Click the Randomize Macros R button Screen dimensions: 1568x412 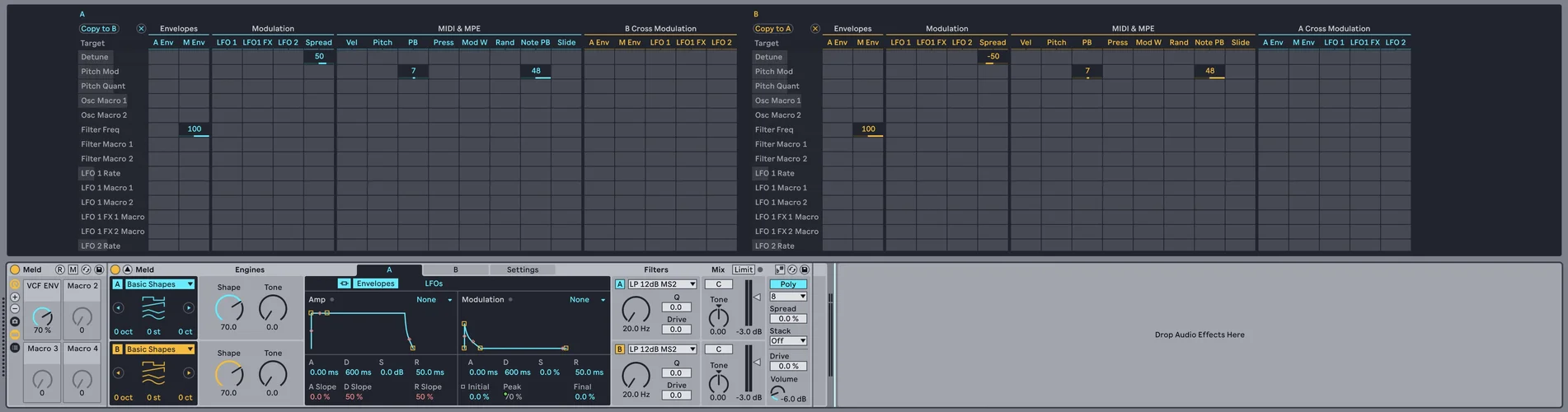[x=59, y=269]
